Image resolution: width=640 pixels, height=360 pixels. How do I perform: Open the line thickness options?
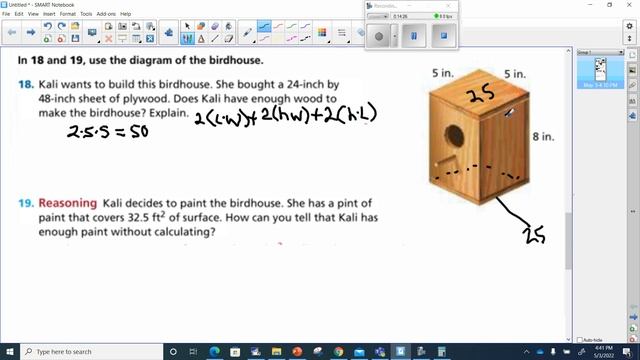(342, 33)
